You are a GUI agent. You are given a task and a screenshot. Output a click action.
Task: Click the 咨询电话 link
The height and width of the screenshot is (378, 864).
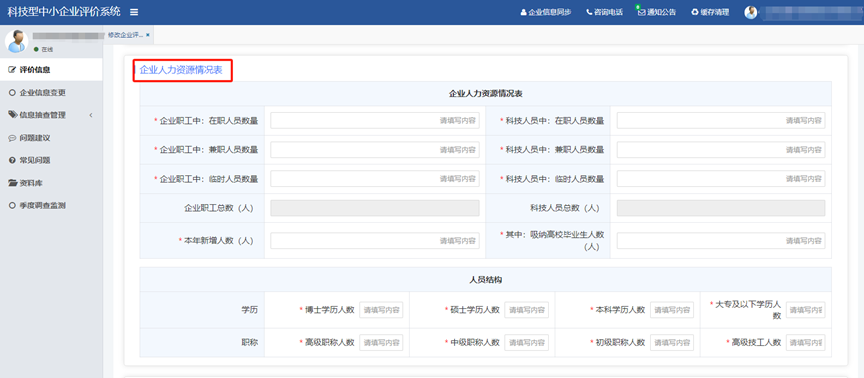point(604,12)
